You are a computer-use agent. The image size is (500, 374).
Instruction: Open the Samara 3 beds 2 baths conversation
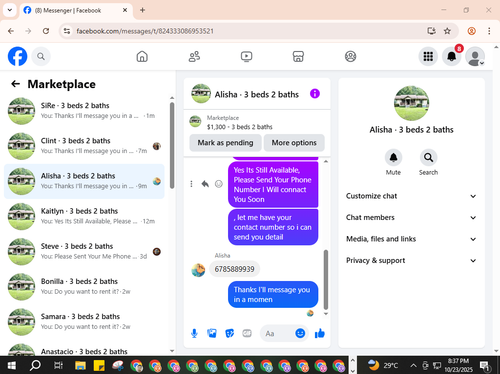coord(84,322)
